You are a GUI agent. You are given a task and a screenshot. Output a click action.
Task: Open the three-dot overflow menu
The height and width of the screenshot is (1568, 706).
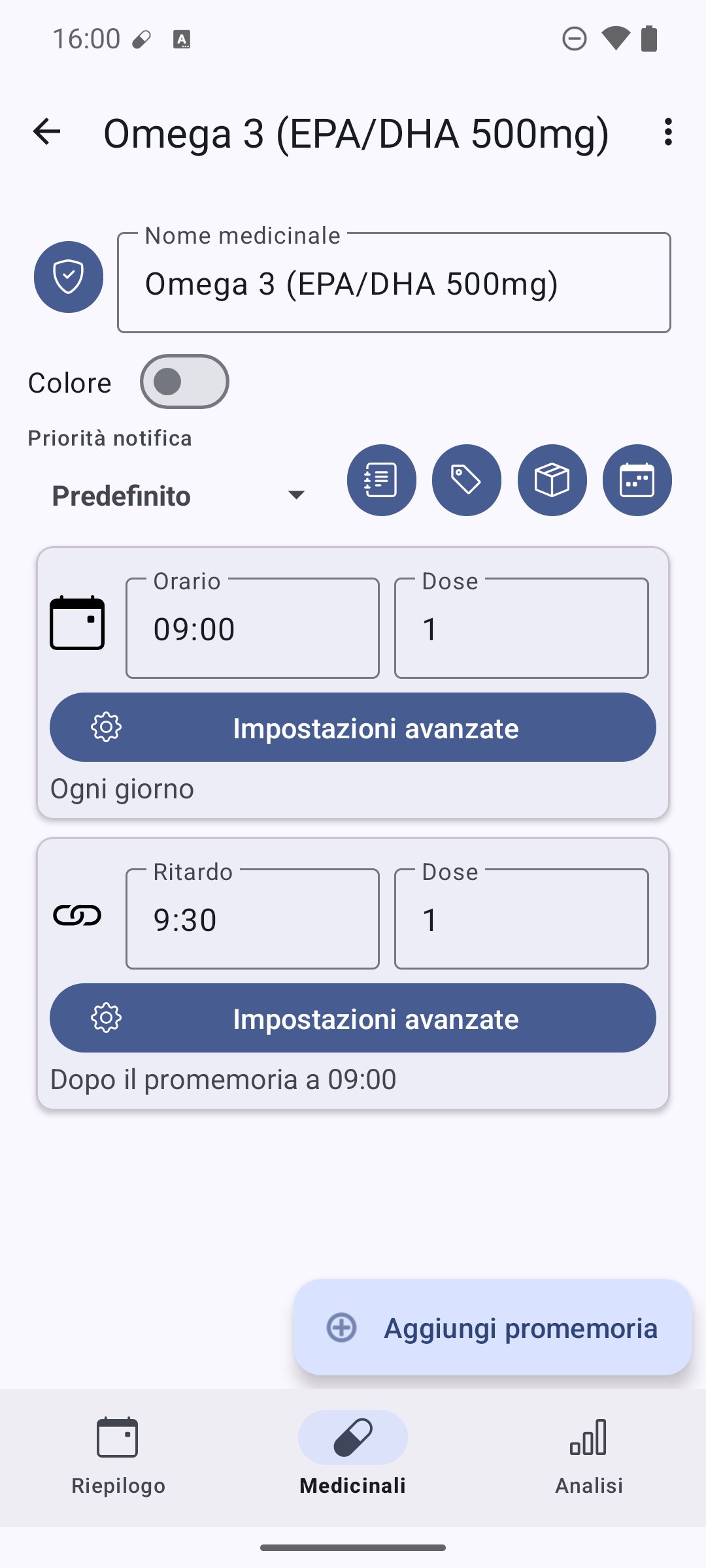point(667,132)
